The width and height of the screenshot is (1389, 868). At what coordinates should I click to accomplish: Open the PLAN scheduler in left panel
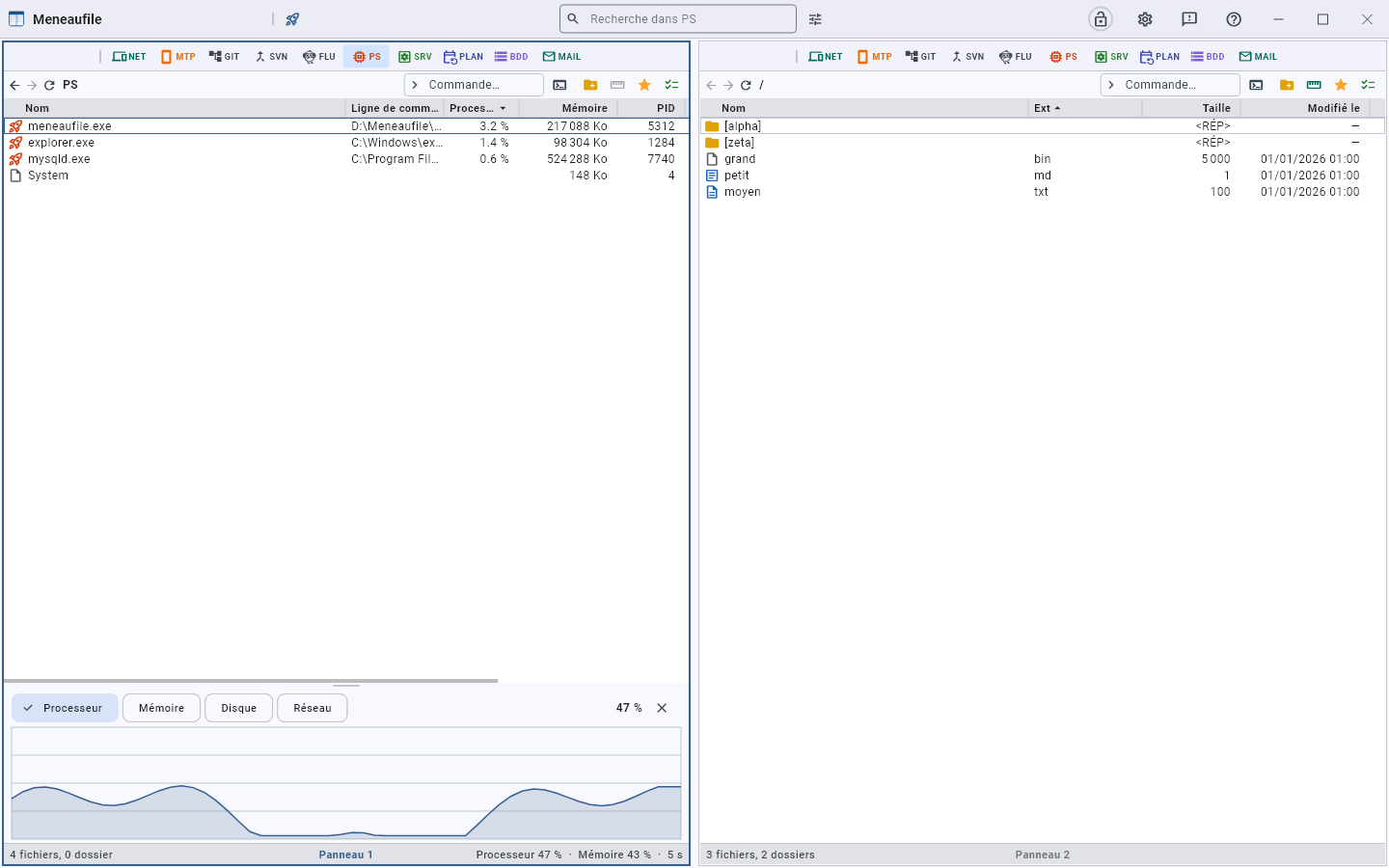point(463,57)
